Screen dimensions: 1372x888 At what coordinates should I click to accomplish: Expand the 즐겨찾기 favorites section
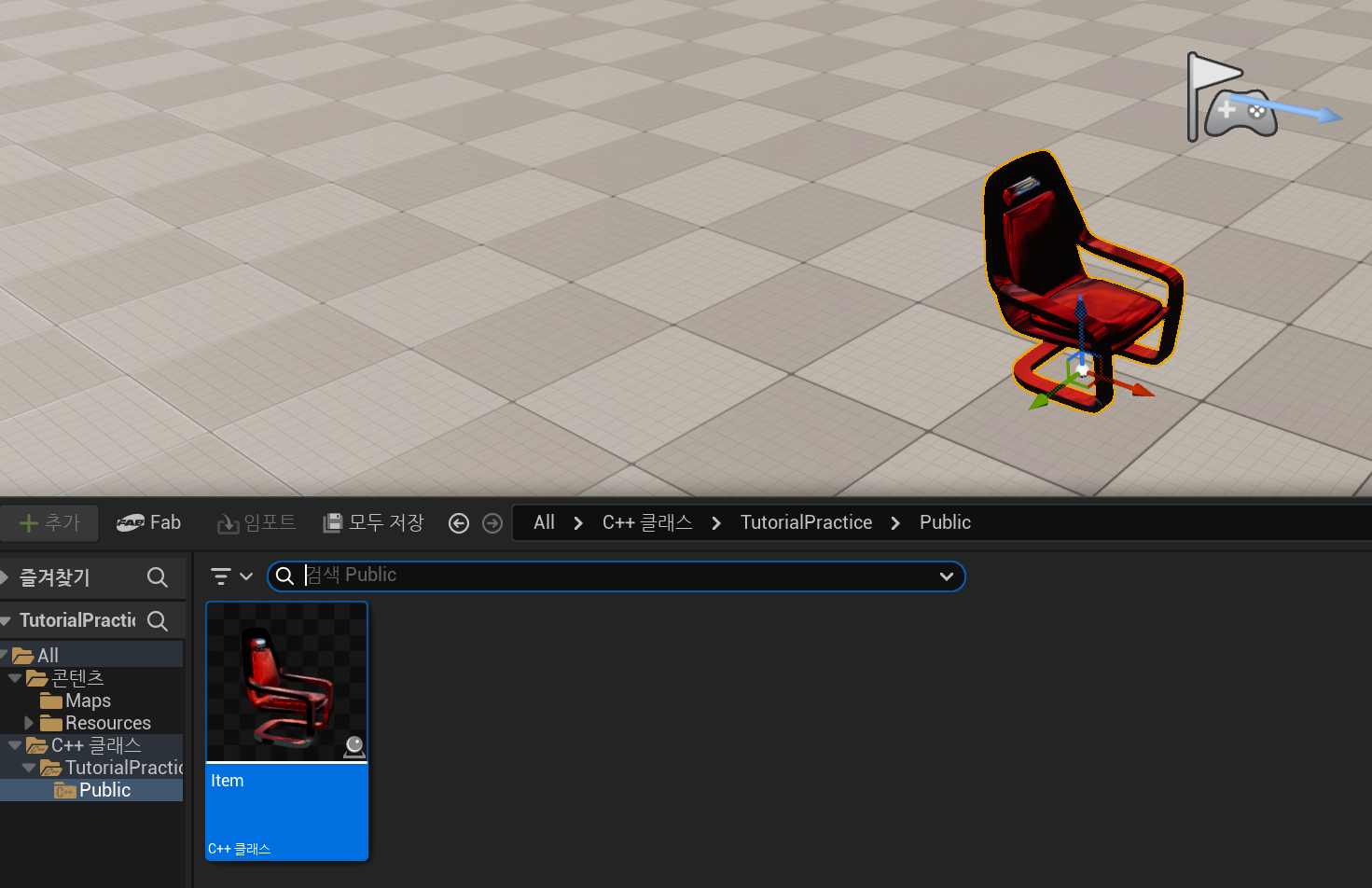[x=5, y=577]
